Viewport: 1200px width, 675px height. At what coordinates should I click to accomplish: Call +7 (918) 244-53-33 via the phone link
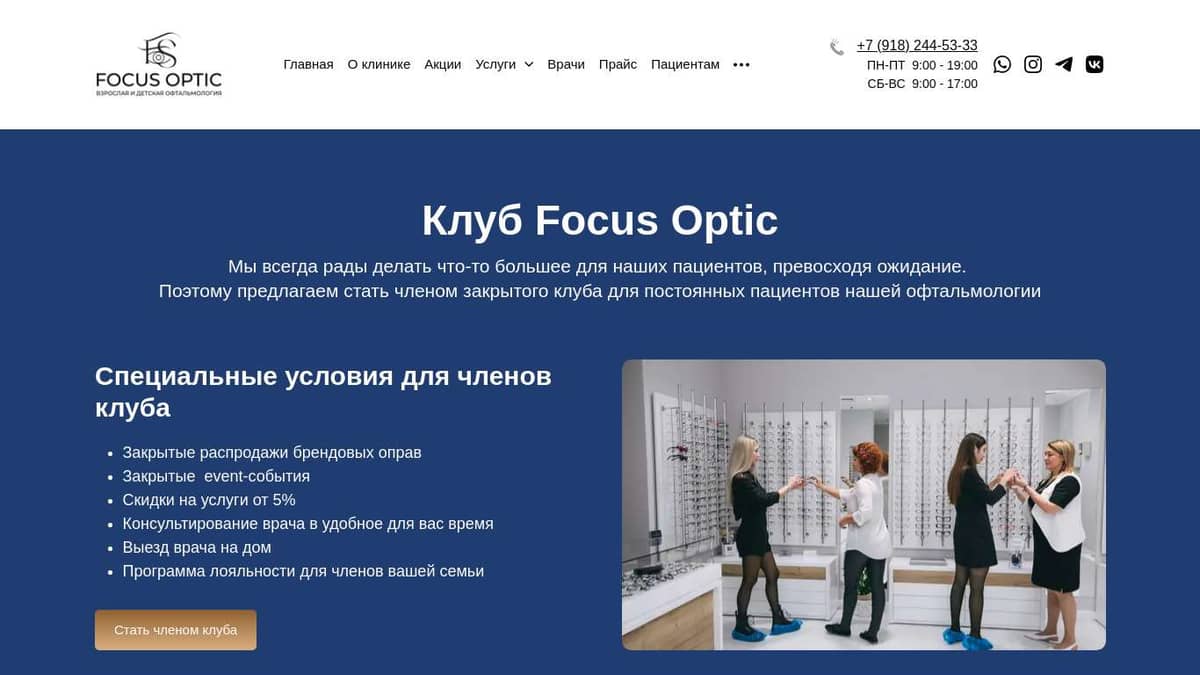pyautogui.click(x=917, y=45)
